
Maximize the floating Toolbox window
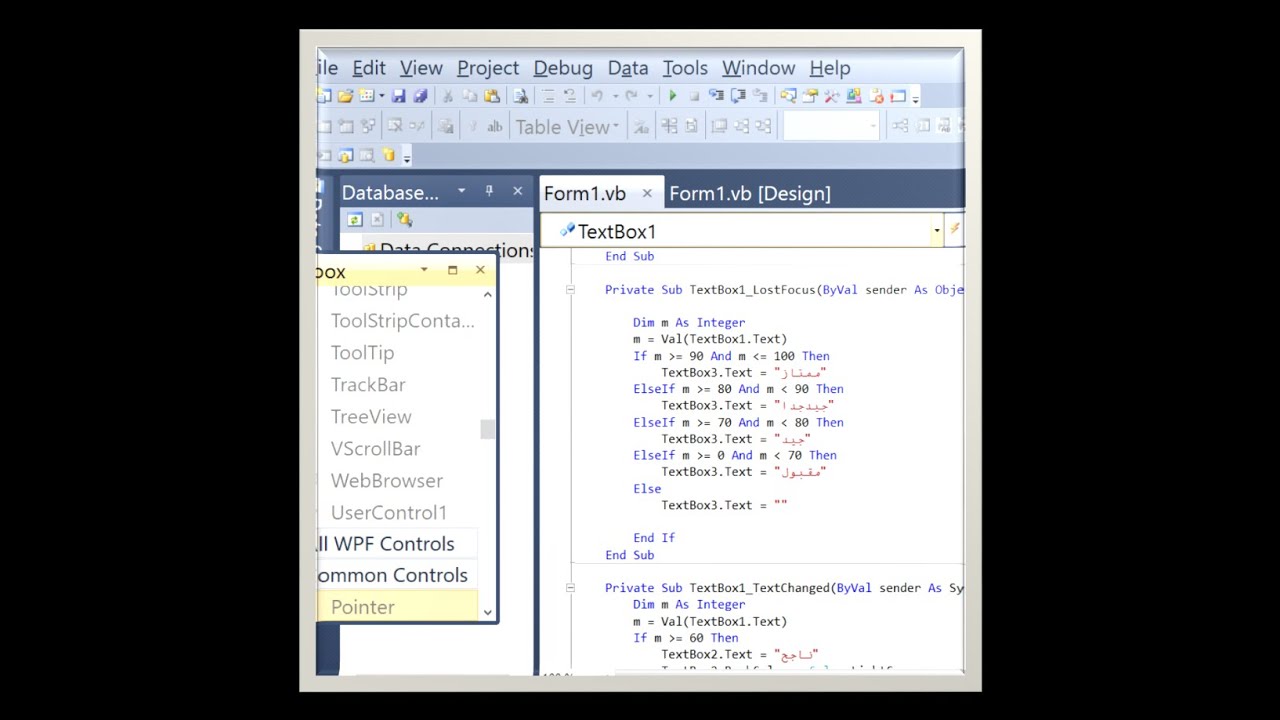pos(452,270)
